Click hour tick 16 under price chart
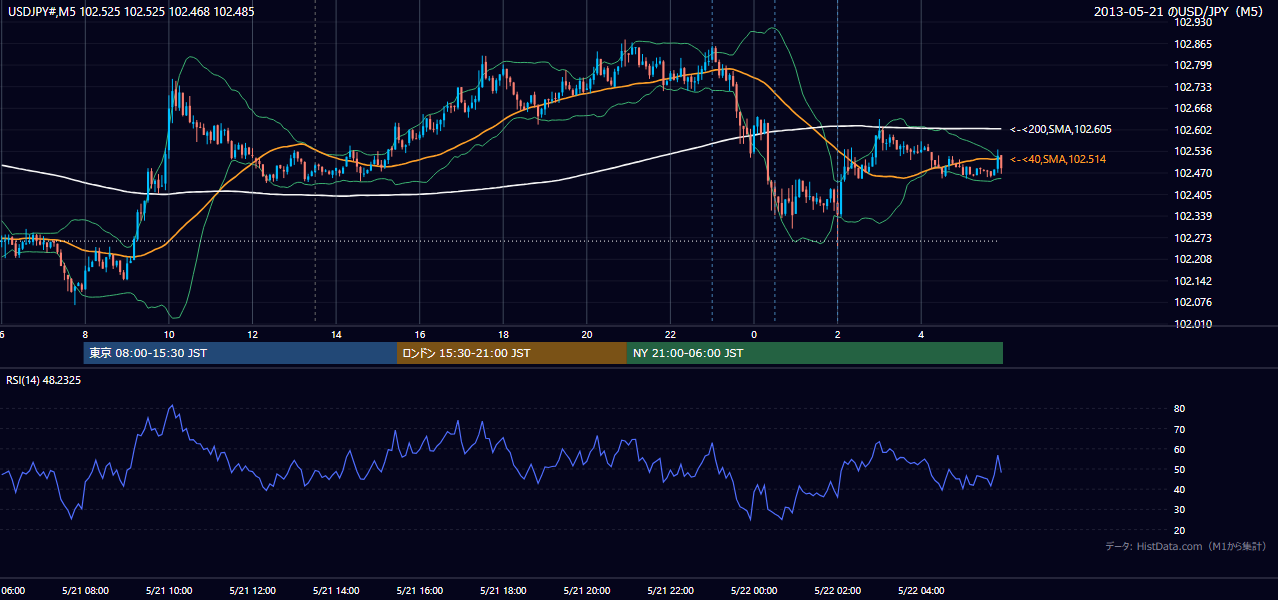This screenshot has width=1278, height=600. (x=420, y=334)
